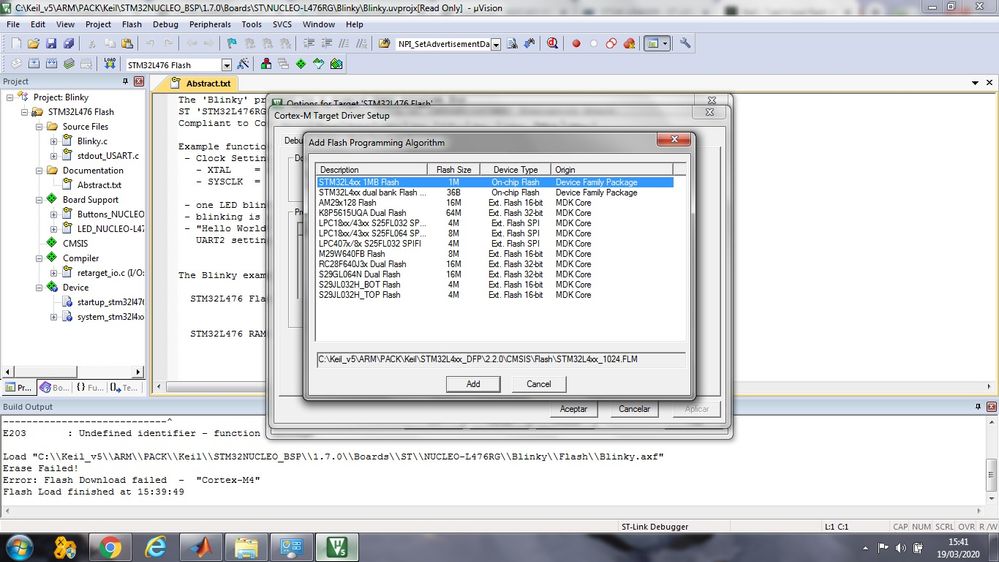This screenshot has height=562, width=999.
Task: Pin the Project panel
Action: coord(126,82)
